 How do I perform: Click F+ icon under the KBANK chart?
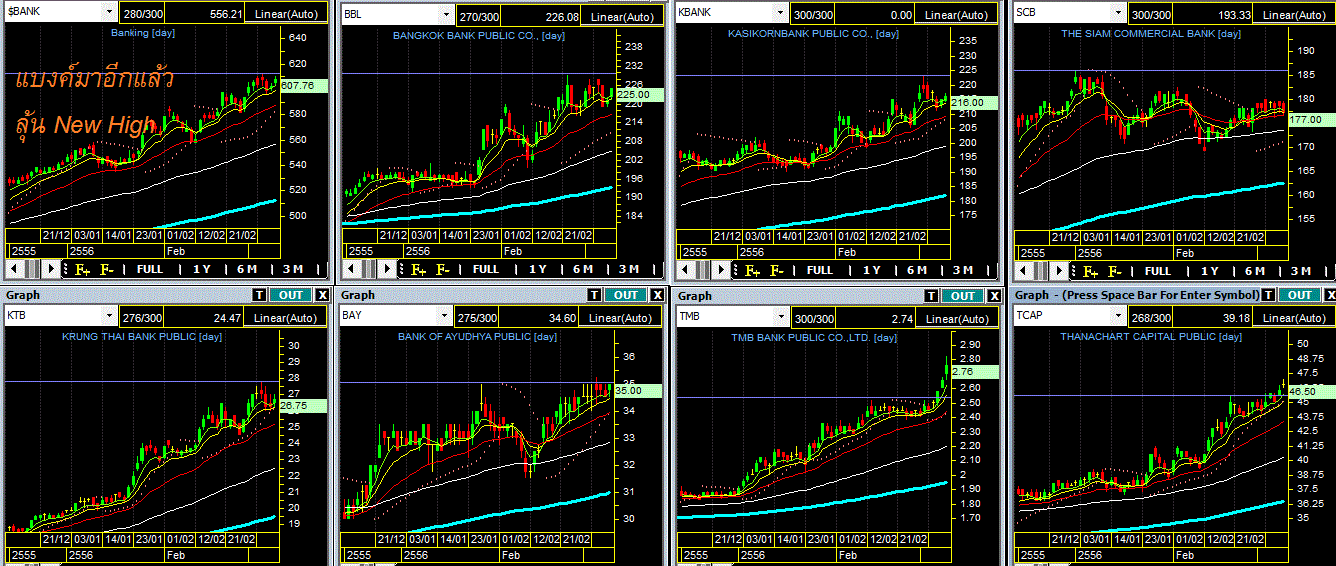tap(752, 269)
